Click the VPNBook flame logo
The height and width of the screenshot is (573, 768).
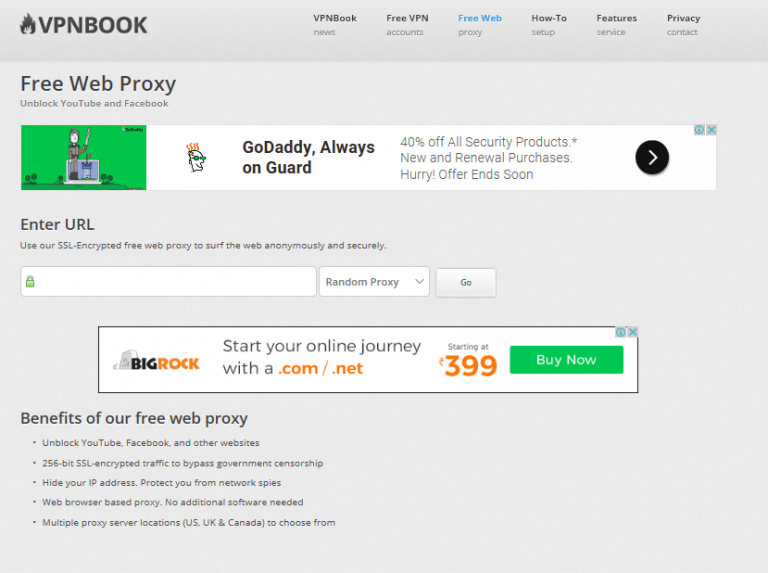pyautogui.click(x=28, y=24)
